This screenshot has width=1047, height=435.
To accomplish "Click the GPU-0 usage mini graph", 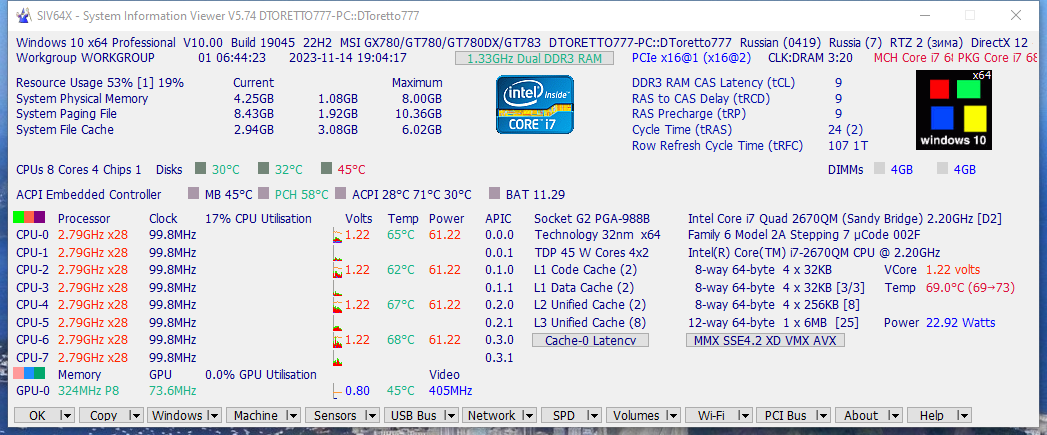I will (338, 390).
